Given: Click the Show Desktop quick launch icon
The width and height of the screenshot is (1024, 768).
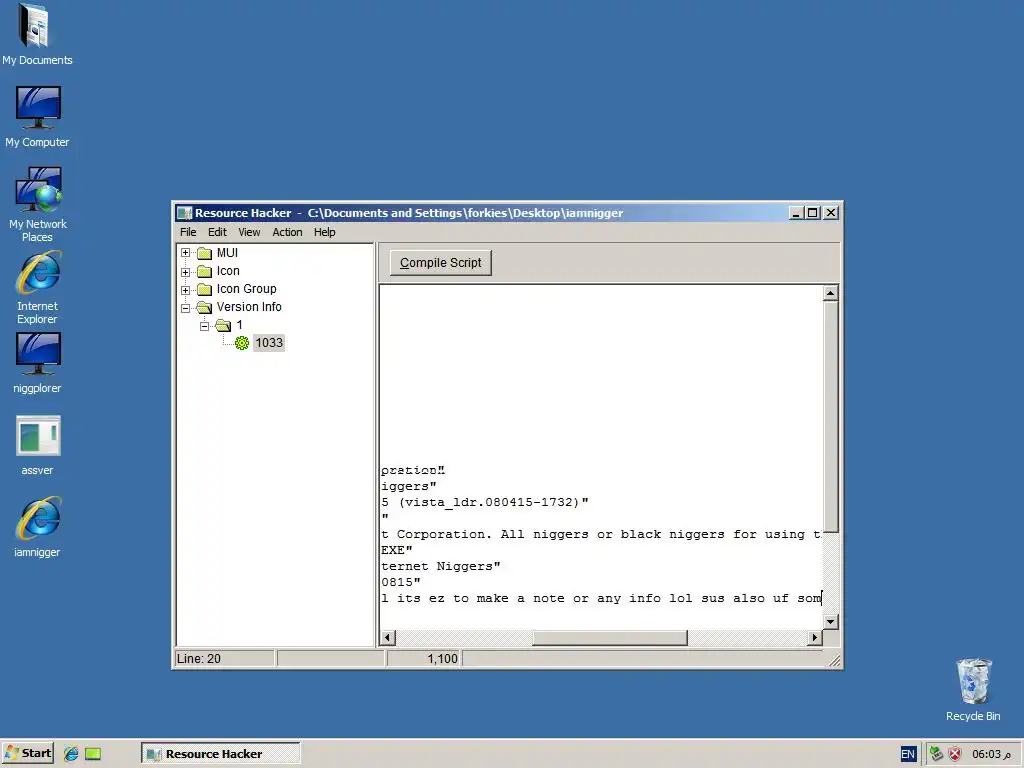Looking at the screenshot, I should (93, 754).
